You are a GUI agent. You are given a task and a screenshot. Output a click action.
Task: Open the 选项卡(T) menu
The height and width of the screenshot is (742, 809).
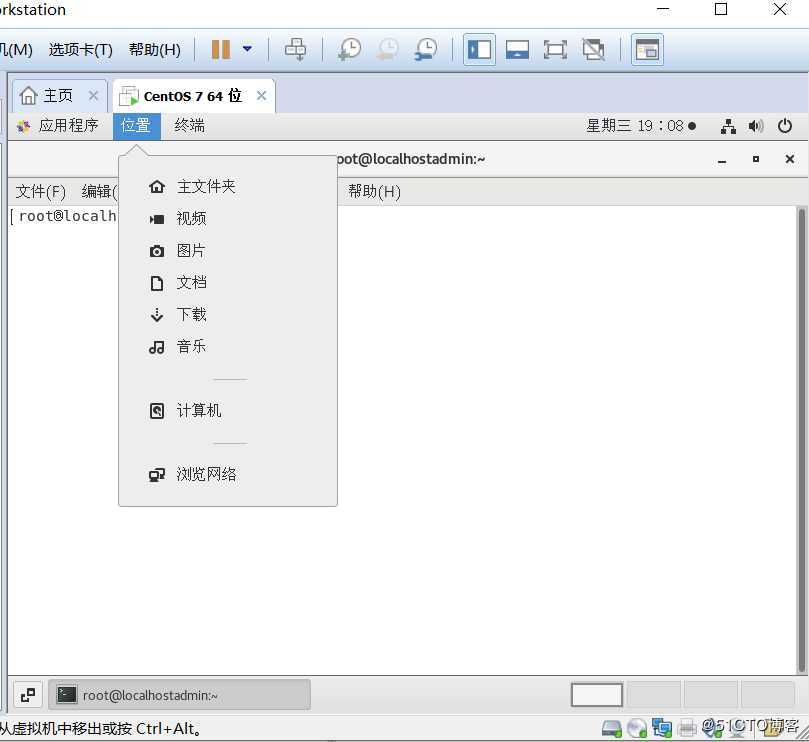pyautogui.click(x=80, y=50)
